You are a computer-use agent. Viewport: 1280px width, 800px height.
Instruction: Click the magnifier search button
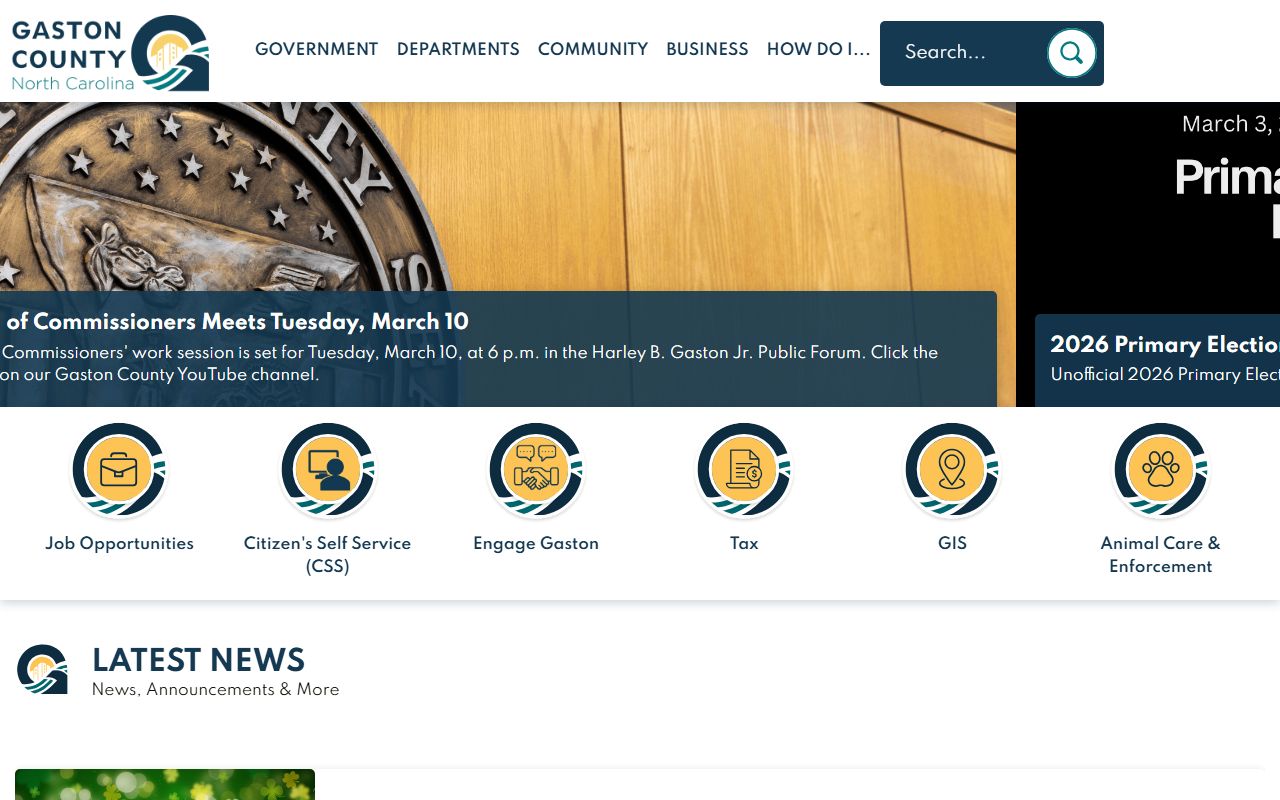click(x=1071, y=53)
